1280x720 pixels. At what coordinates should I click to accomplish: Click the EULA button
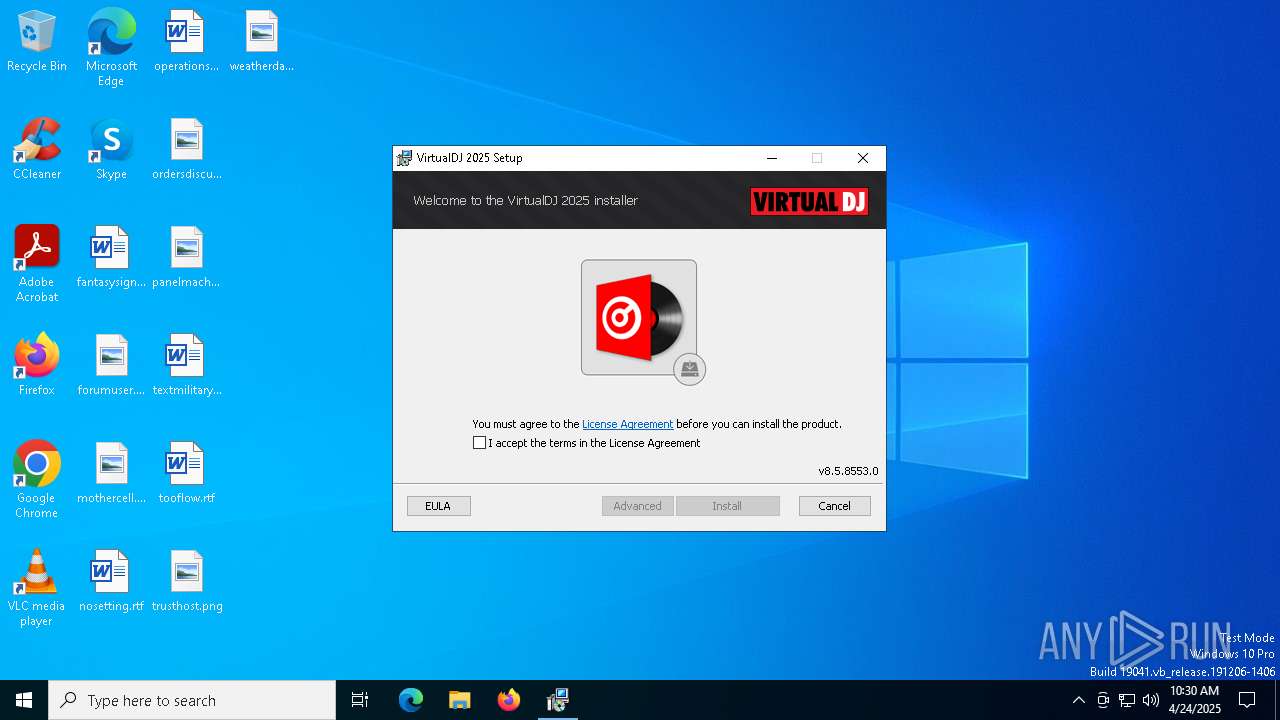point(438,506)
